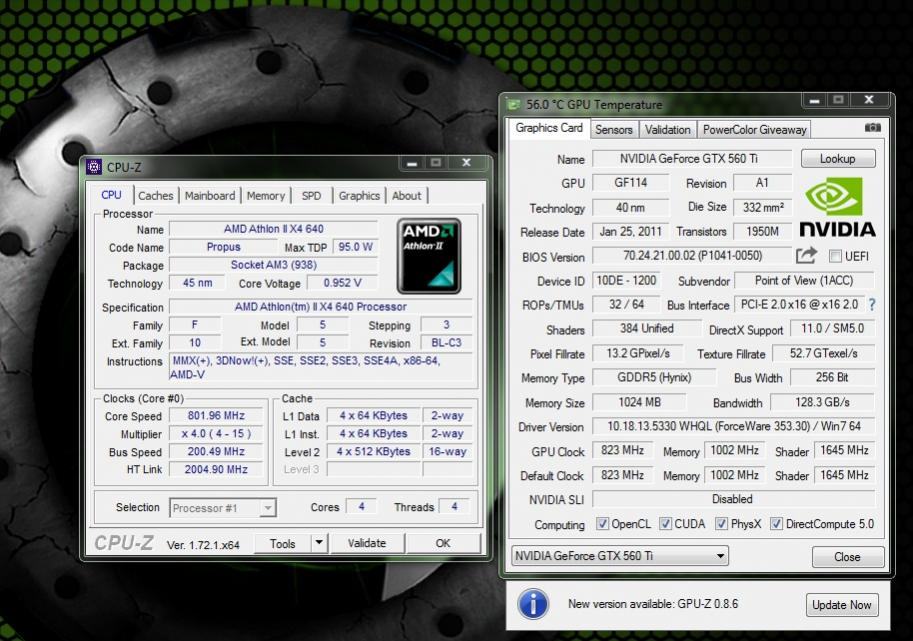Select the CPU tab in CPU-Z

[111, 194]
